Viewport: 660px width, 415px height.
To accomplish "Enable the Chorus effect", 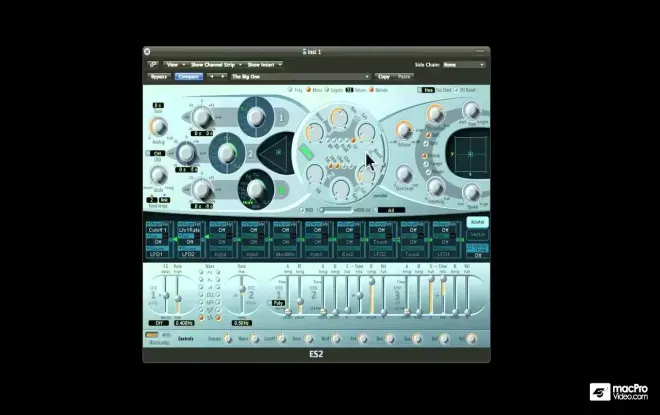I will click(x=425, y=156).
